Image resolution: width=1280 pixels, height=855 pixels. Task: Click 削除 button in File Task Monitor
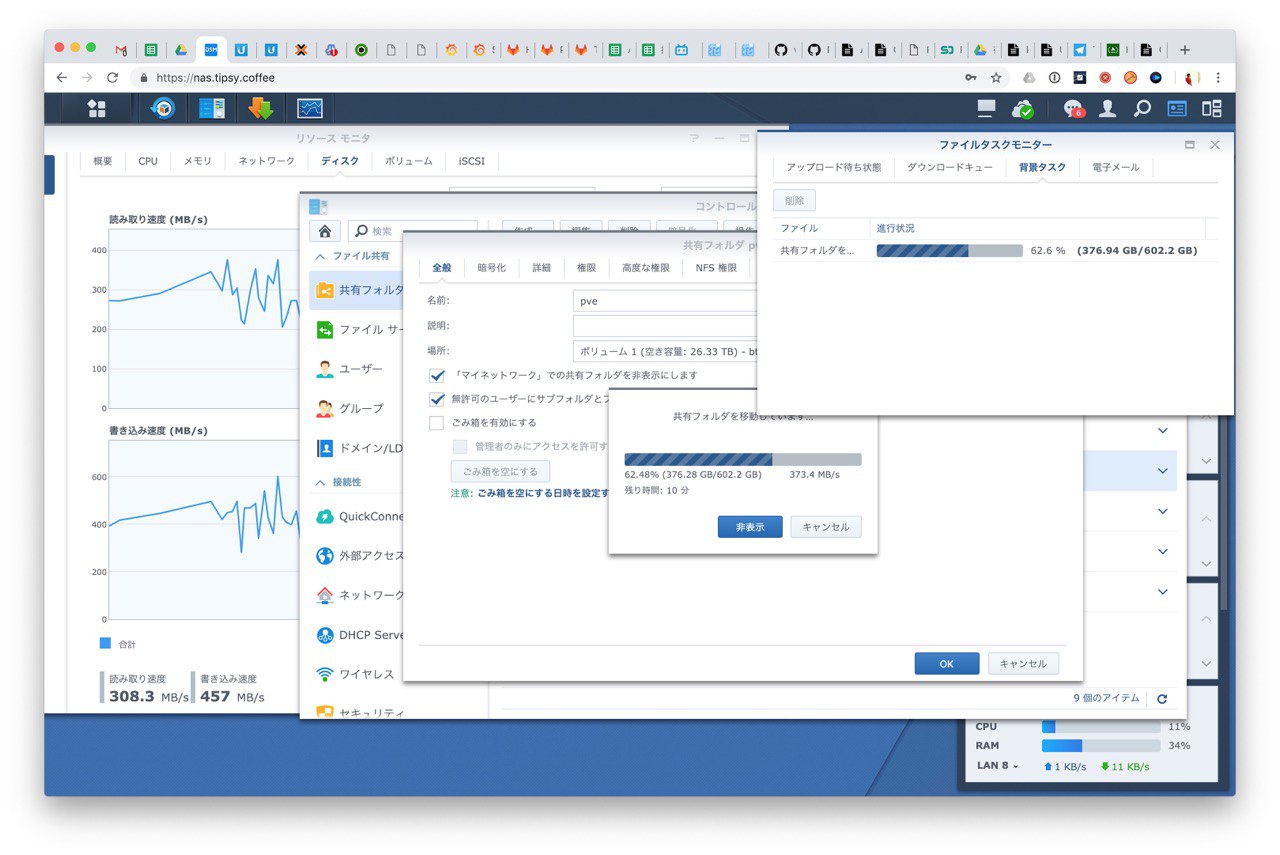(x=794, y=201)
